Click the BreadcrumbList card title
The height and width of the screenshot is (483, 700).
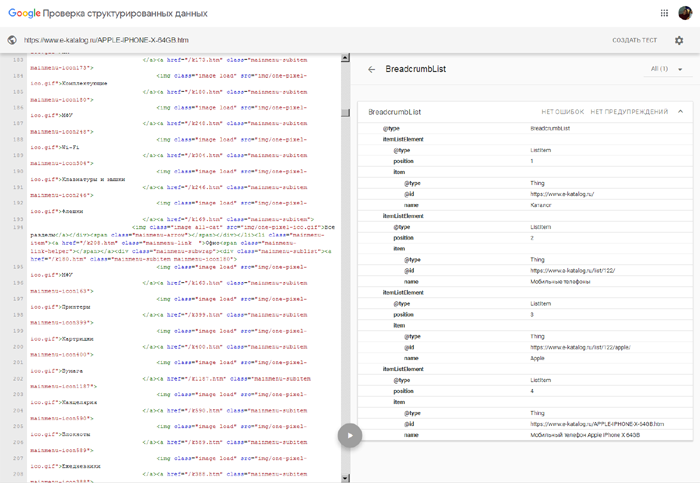pyautogui.click(x=395, y=112)
